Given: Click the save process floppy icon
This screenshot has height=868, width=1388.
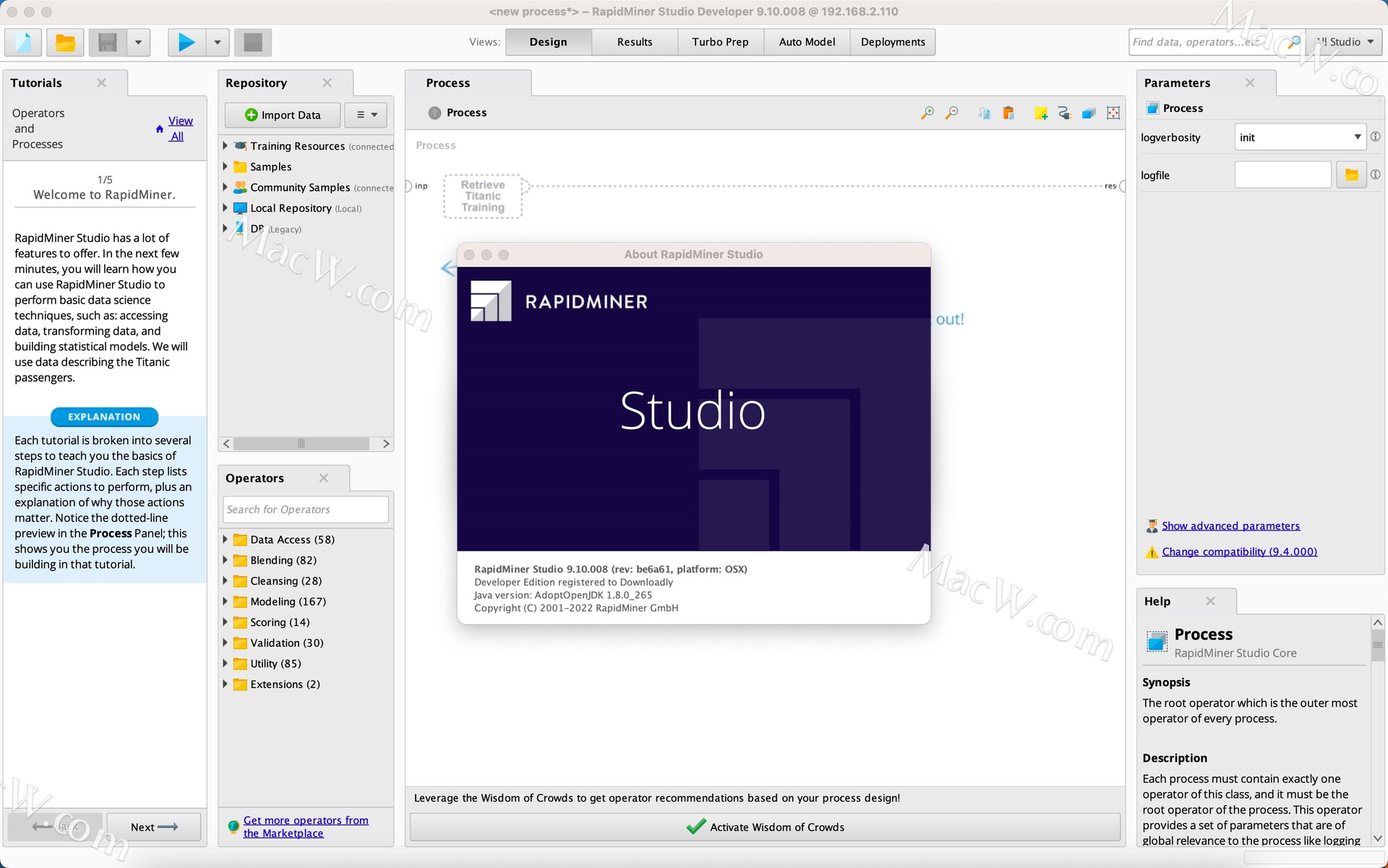Looking at the screenshot, I should point(108,43).
